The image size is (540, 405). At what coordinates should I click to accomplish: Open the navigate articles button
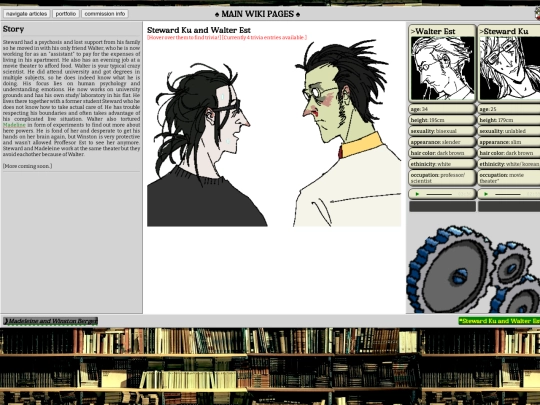tap(27, 14)
